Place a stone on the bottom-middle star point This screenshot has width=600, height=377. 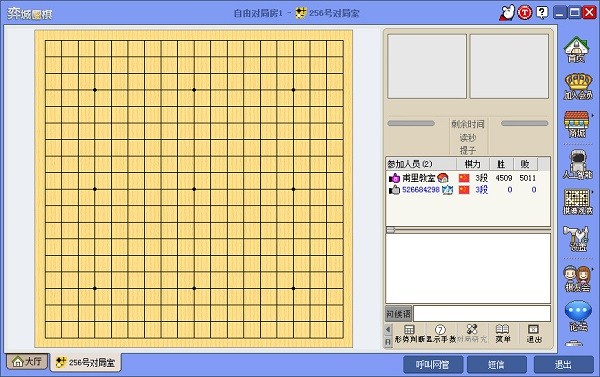pyautogui.click(x=194, y=288)
